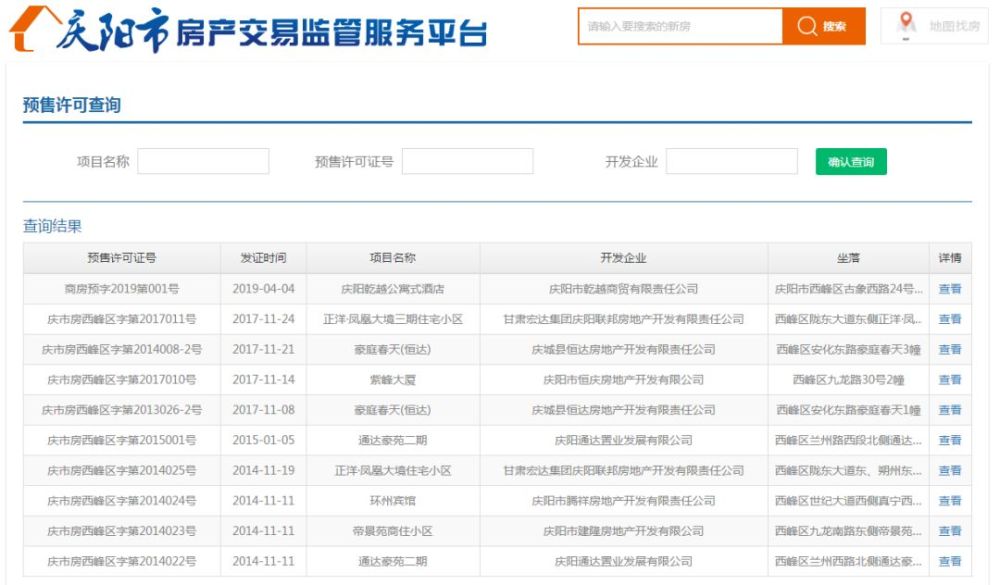This screenshot has width=1000, height=585.
Task: Open 查看 for the 2017-11-08 豪庭春天 row
Action: (950, 410)
